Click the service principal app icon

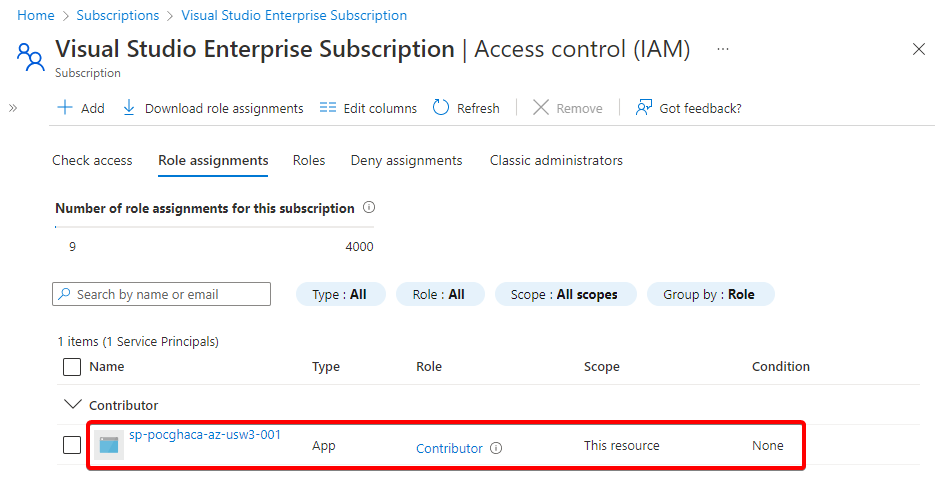click(x=109, y=445)
